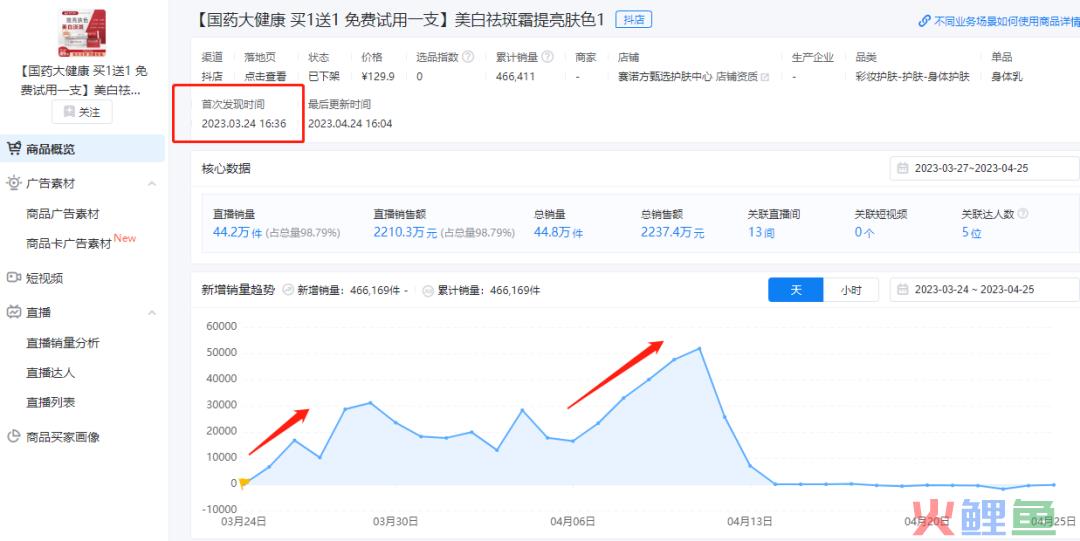Open 赛诺方甄选护肤中心 store link

click(665, 76)
